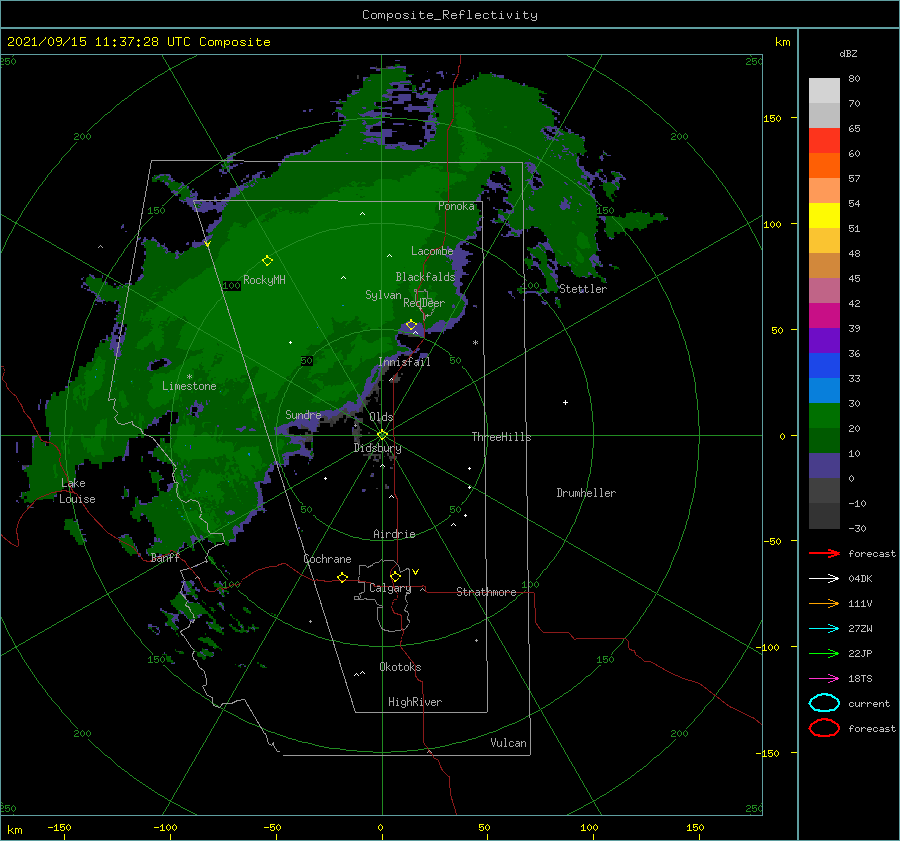The image size is (900, 841).
Task: Click the RockyMH label
Action: click(x=264, y=280)
